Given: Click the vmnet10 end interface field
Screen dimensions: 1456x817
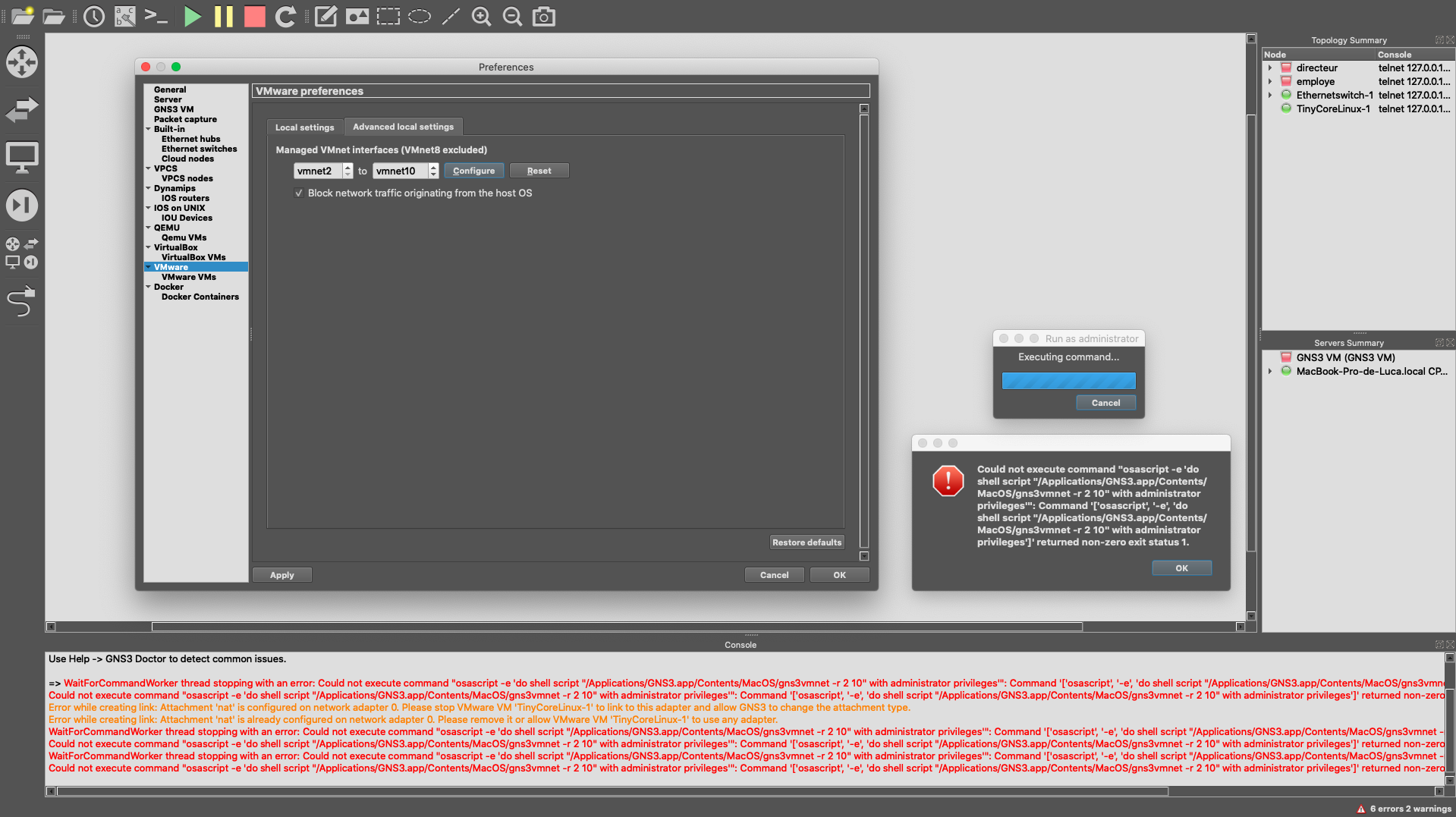Looking at the screenshot, I should tap(400, 171).
